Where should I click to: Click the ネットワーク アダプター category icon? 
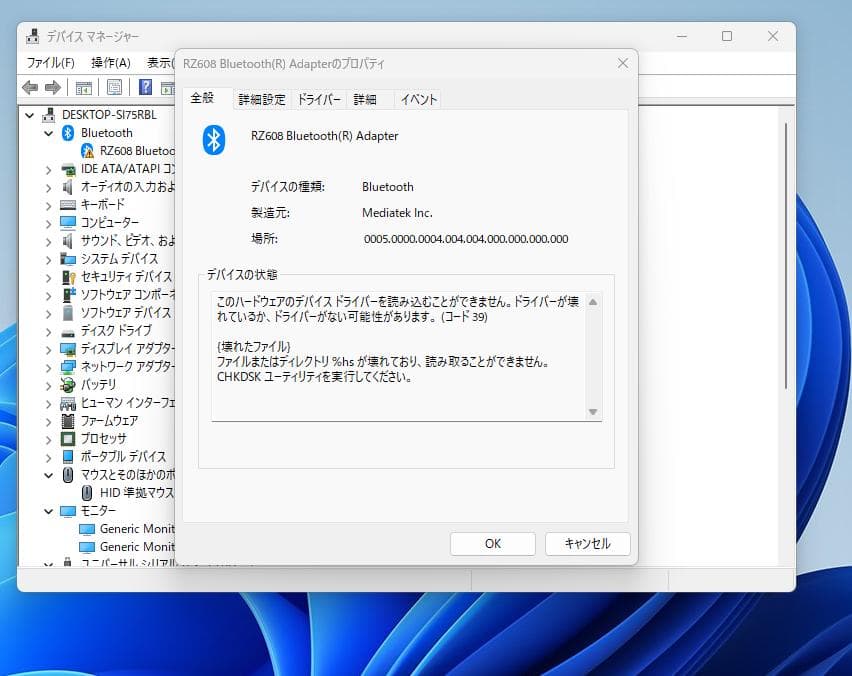[x=67, y=366]
